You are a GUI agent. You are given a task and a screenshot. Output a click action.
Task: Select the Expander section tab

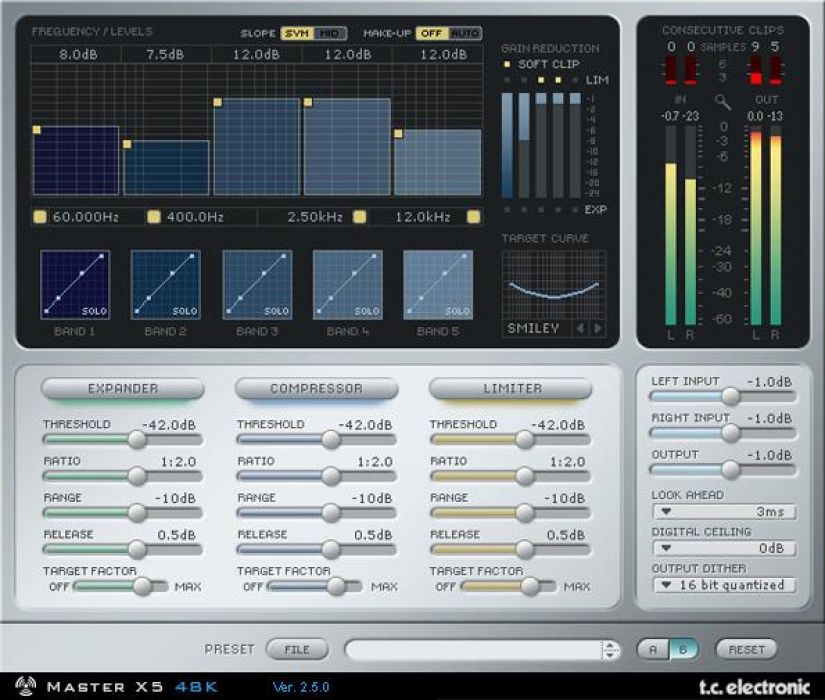122,388
